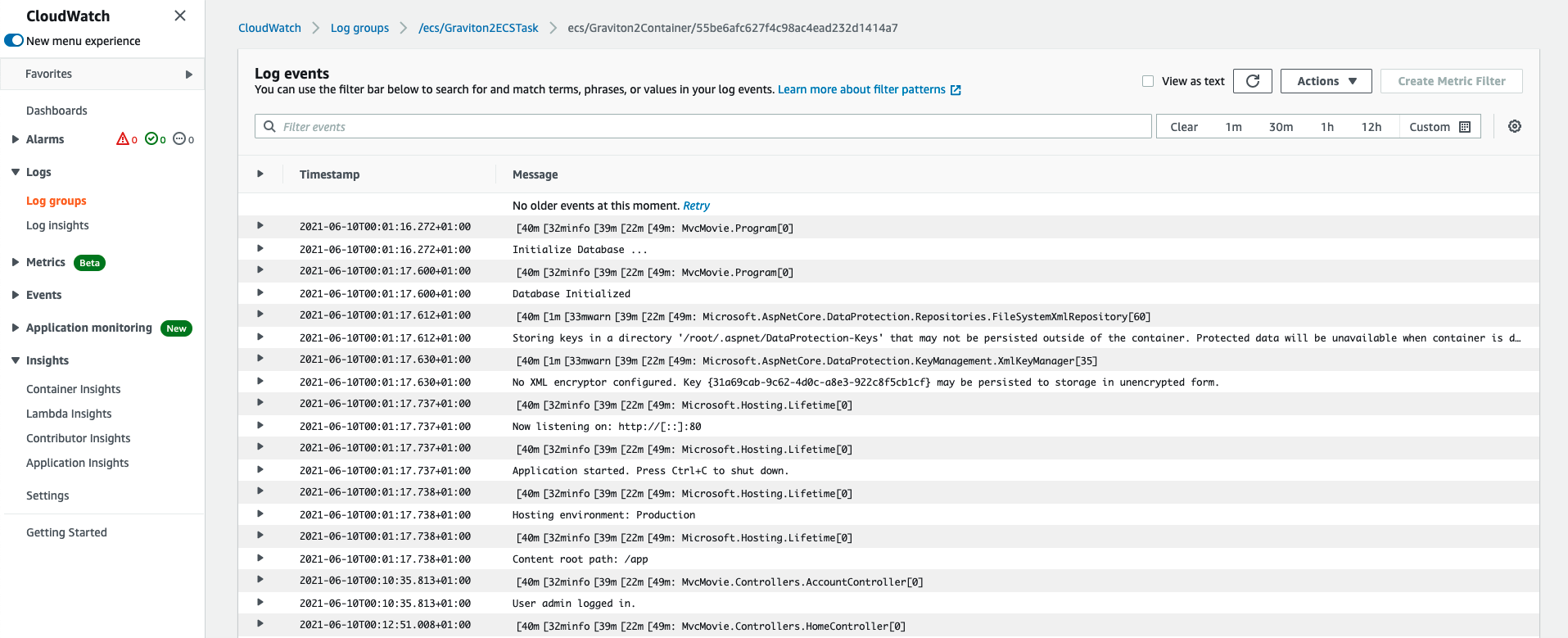Viewport: 1568px width, 638px height.
Task: Open Getting Started in the sidebar
Action: click(x=66, y=532)
